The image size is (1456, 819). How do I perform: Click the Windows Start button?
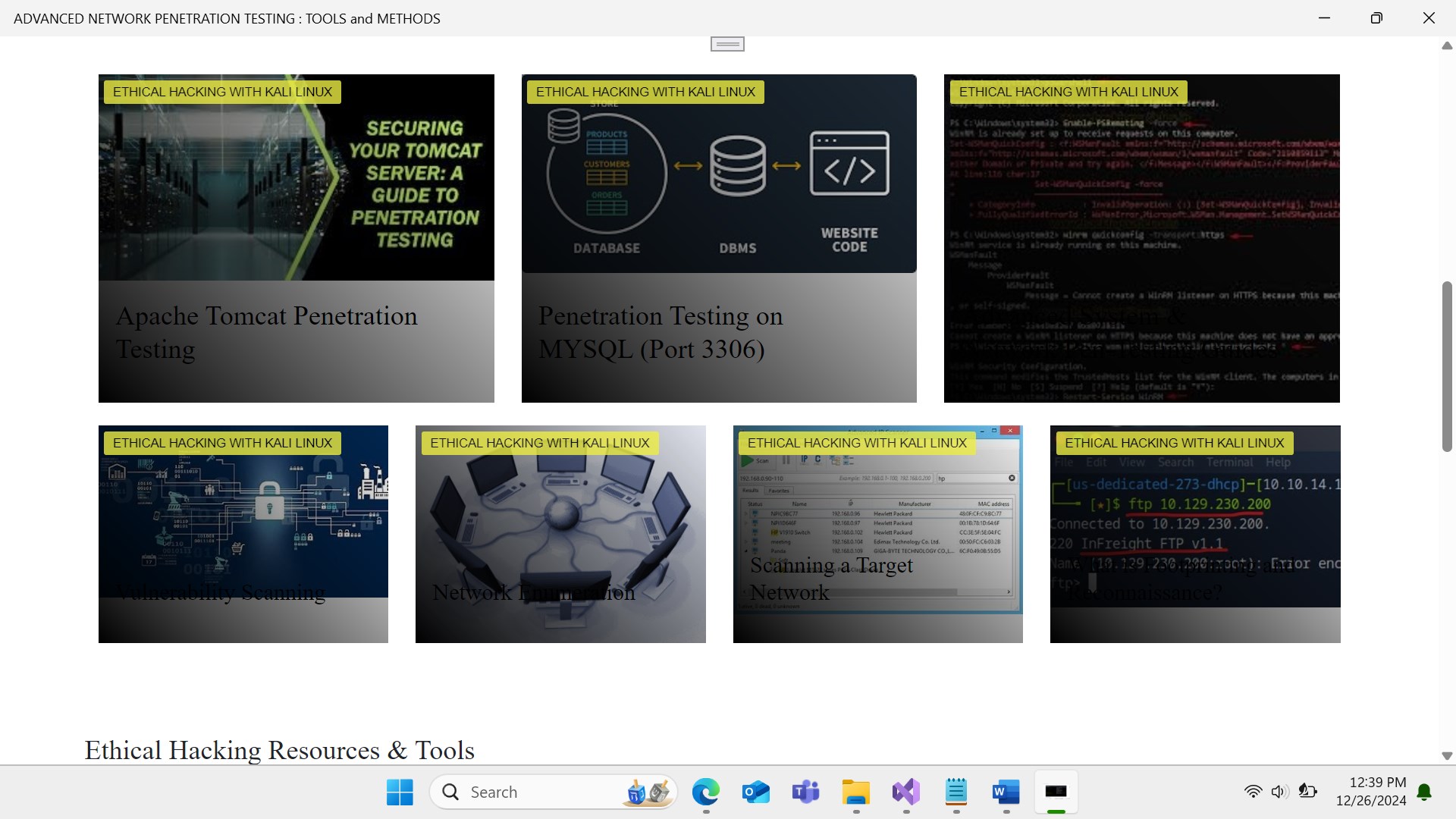(400, 792)
